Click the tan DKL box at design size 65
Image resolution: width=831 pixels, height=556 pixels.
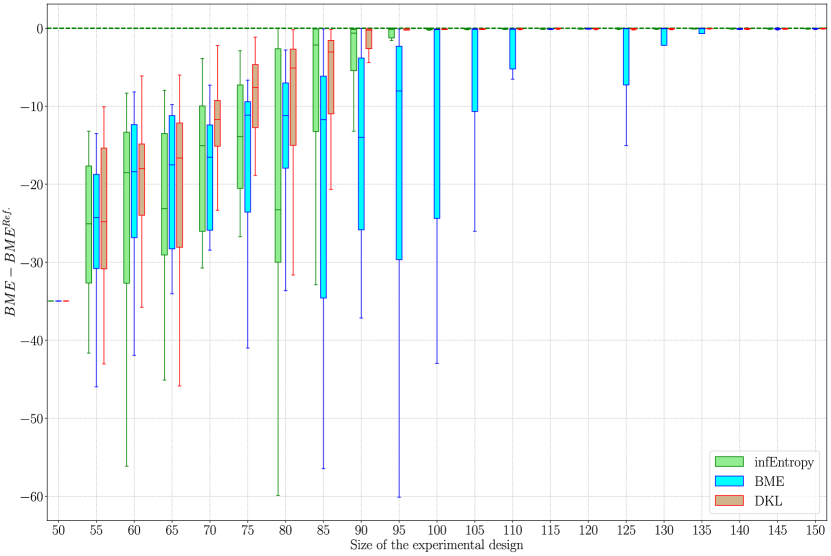pos(180,185)
